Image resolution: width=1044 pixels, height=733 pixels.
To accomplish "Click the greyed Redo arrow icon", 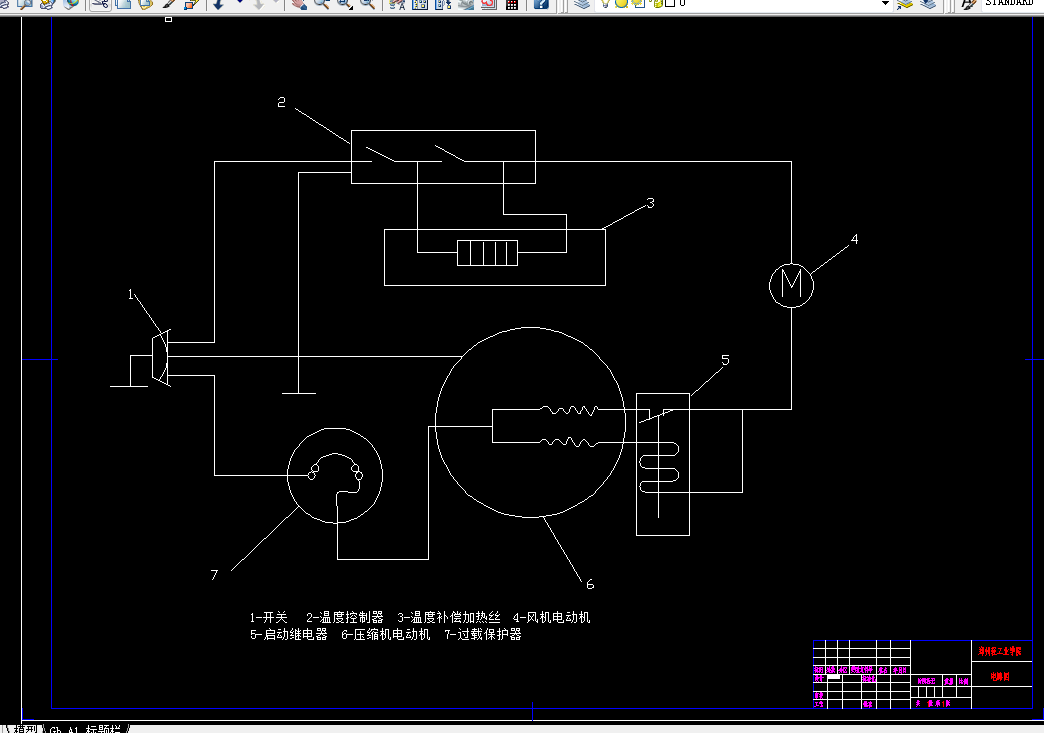I will [x=258, y=3].
